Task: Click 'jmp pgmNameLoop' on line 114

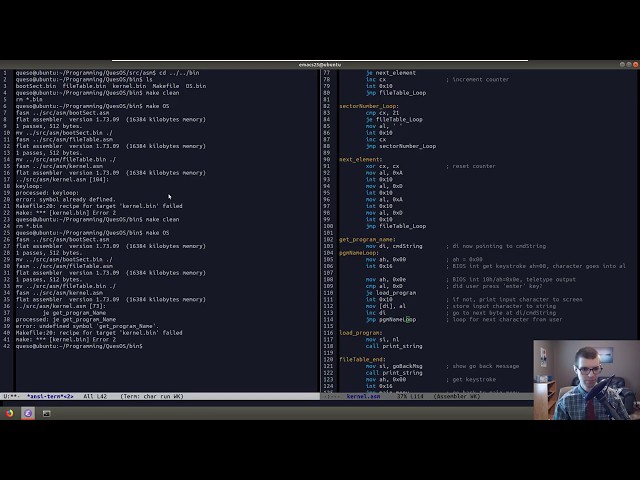Action: tap(391, 320)
